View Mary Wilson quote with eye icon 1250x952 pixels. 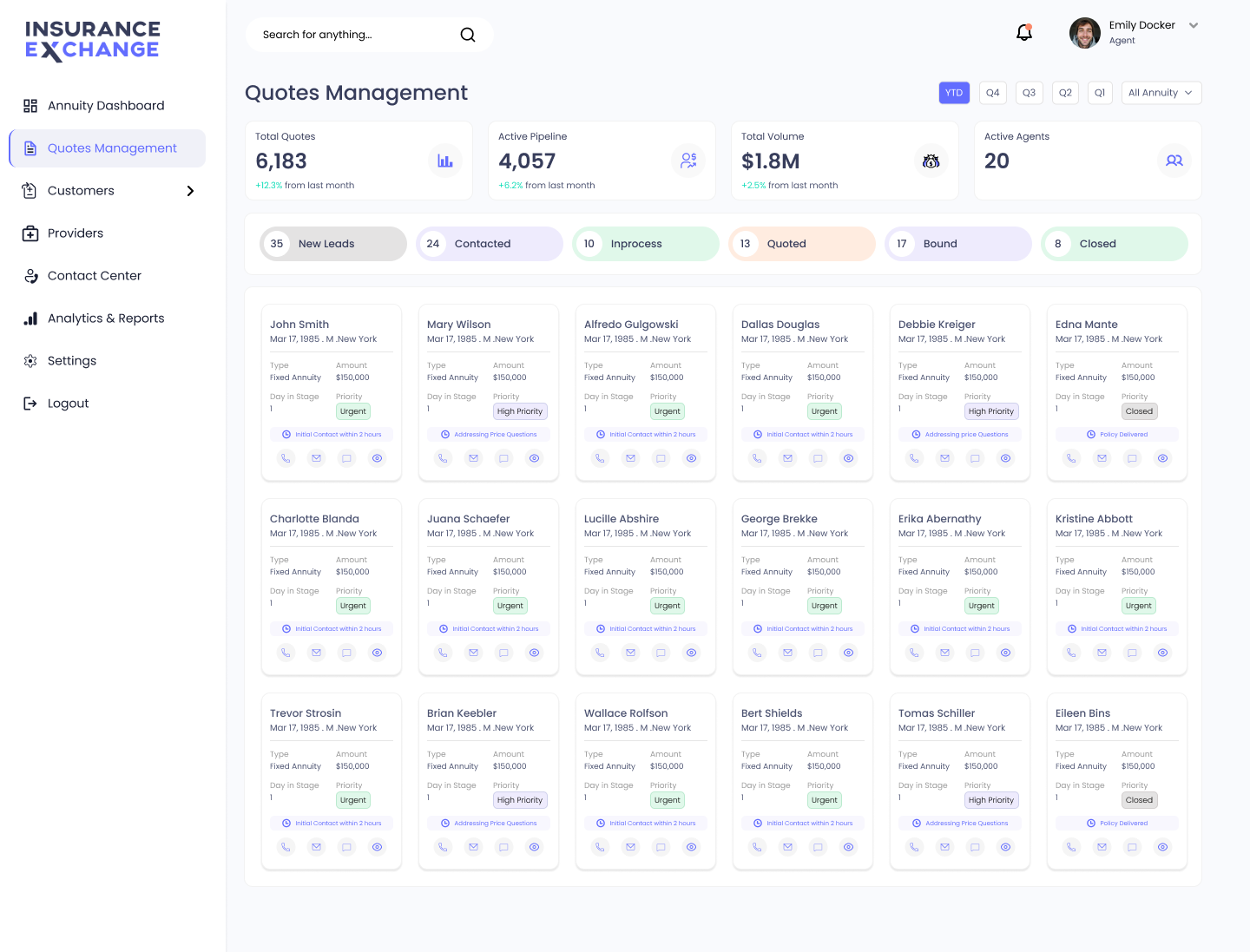tap(534, 458)
